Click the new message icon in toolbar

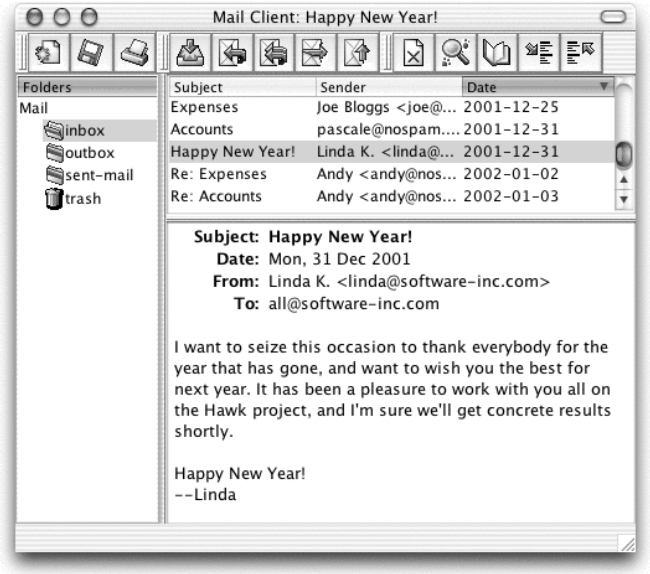tap(48, 53)
